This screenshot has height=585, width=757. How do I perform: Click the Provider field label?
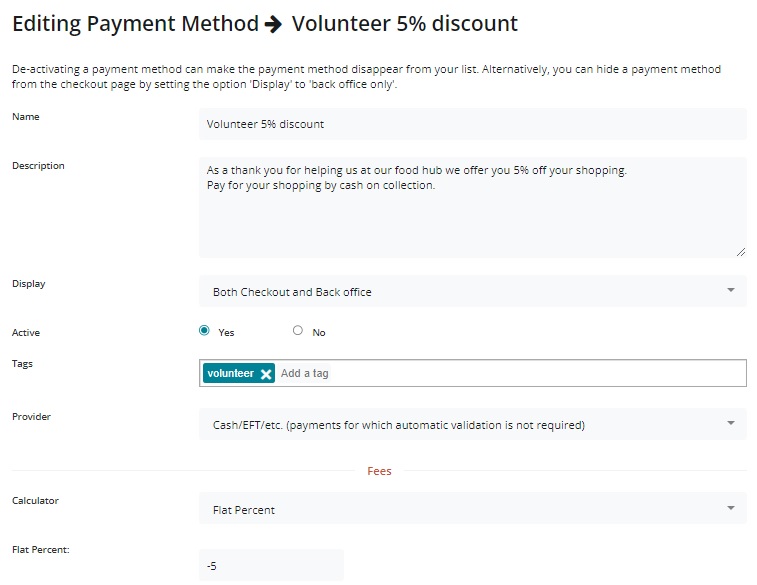click(x=31, y=416)
